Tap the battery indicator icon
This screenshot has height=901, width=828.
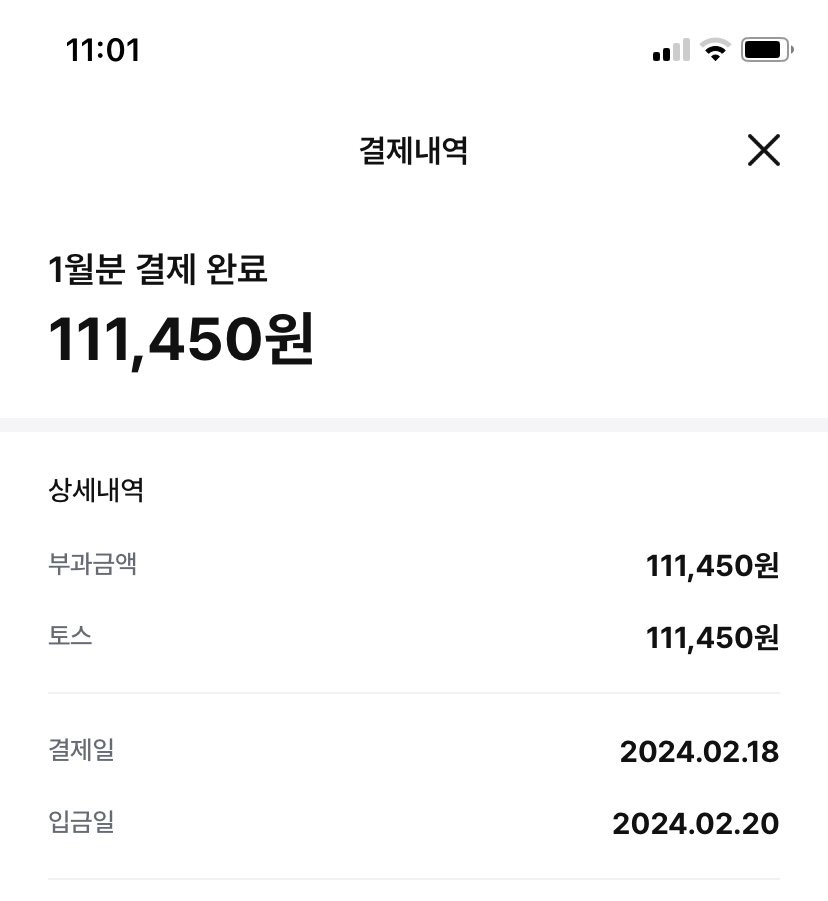click(x=767, y=50)
